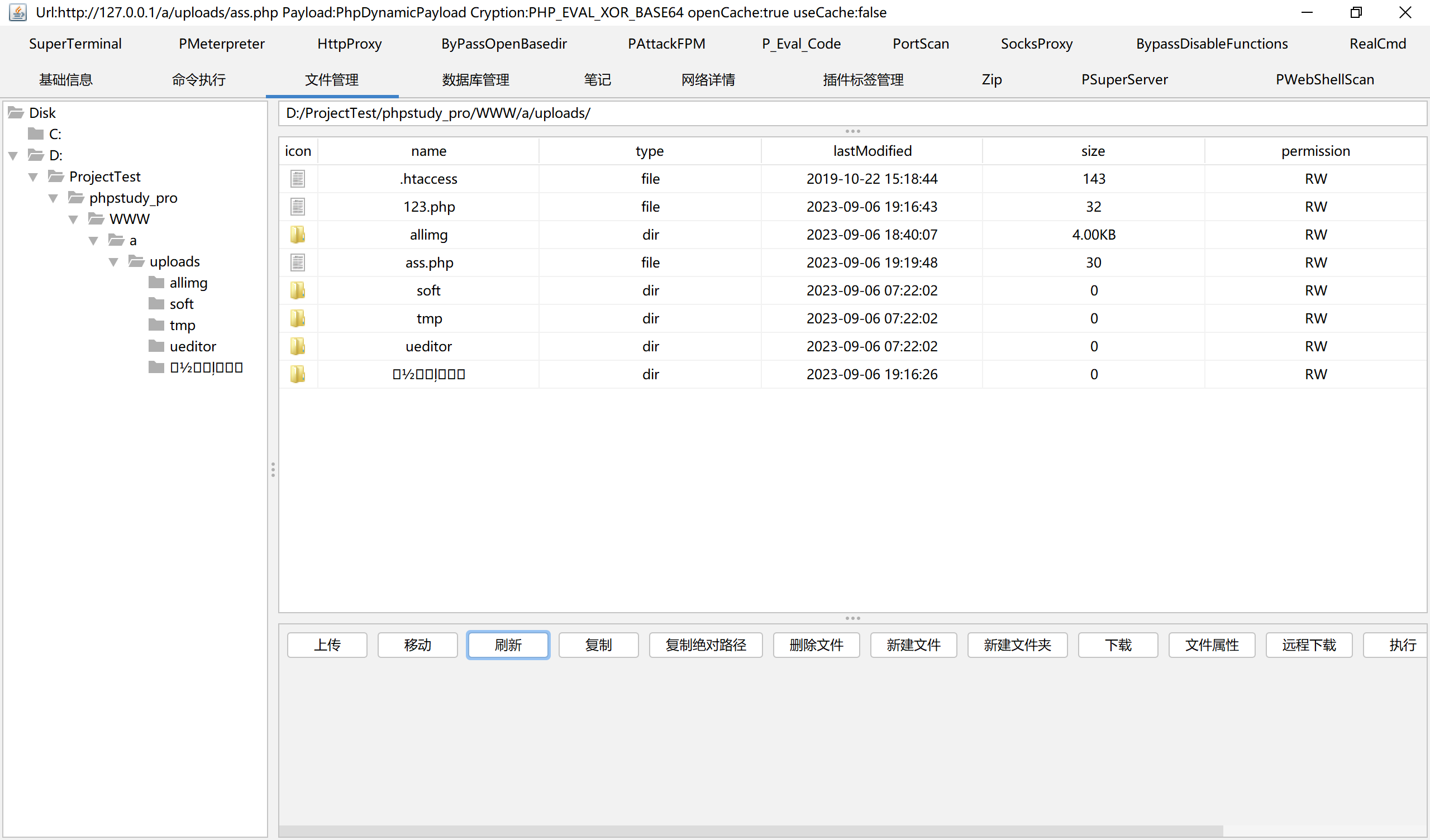The image size is (1430, 840).
Task: Collapse the uploads tree node
Action: [113, 262]
